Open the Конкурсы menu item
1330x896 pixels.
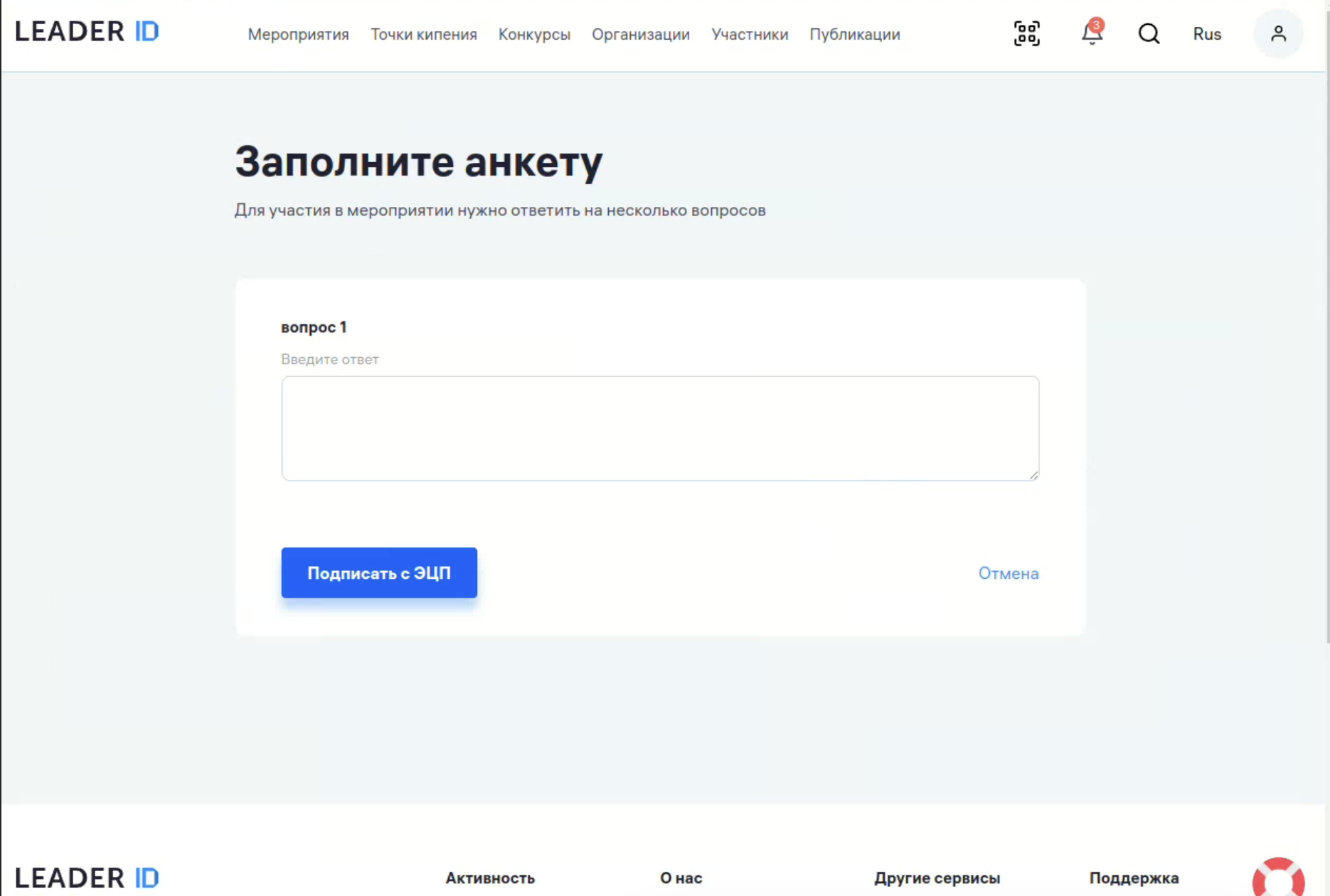tap(534, 34)
